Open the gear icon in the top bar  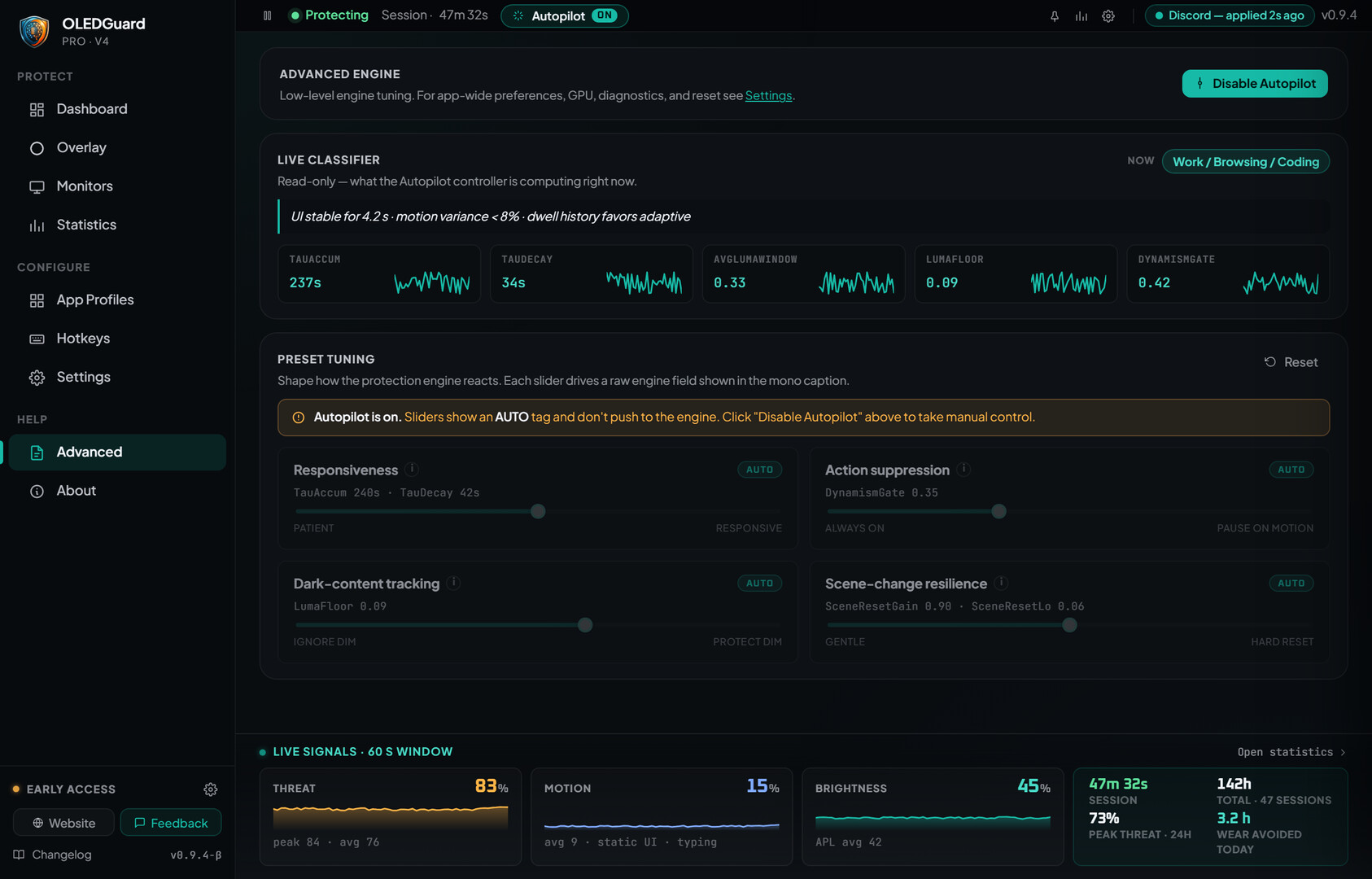[x=1108, y=16]
